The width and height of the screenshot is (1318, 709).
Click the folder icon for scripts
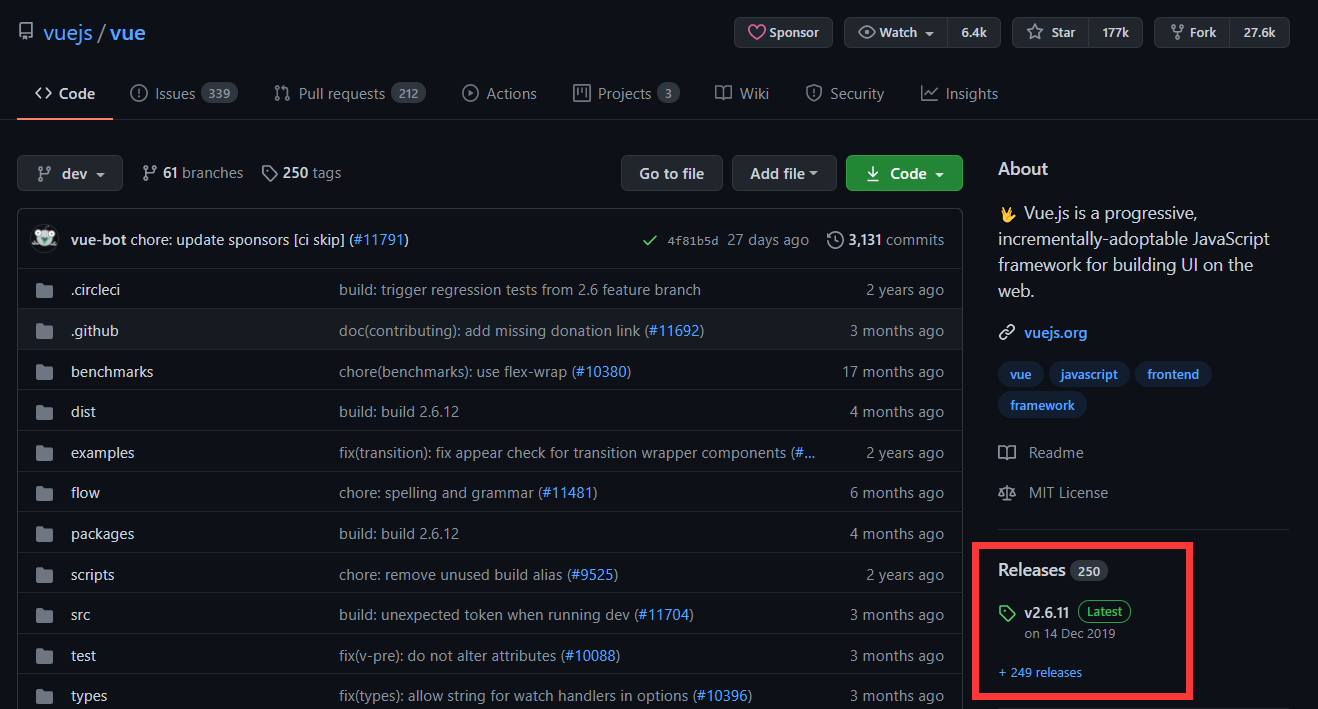point(44,575)
